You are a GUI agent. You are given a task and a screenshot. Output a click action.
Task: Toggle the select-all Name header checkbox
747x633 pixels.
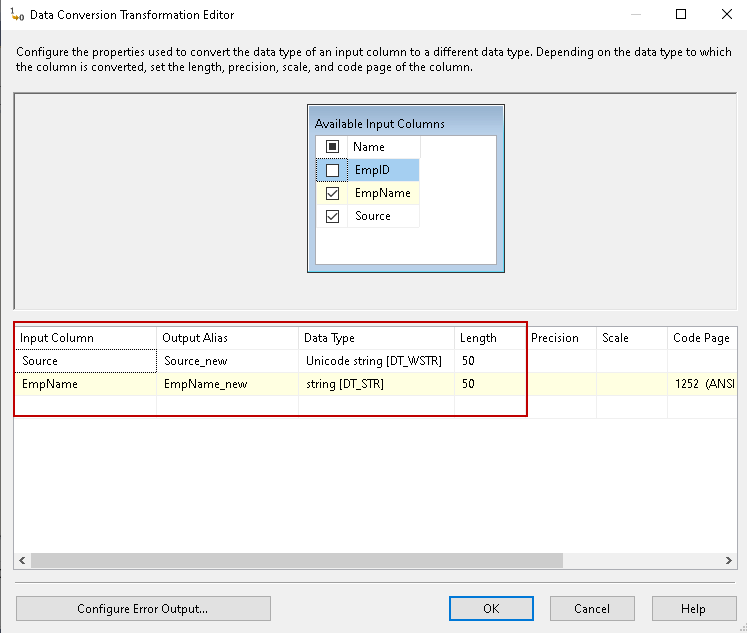[x=332, y=147]
